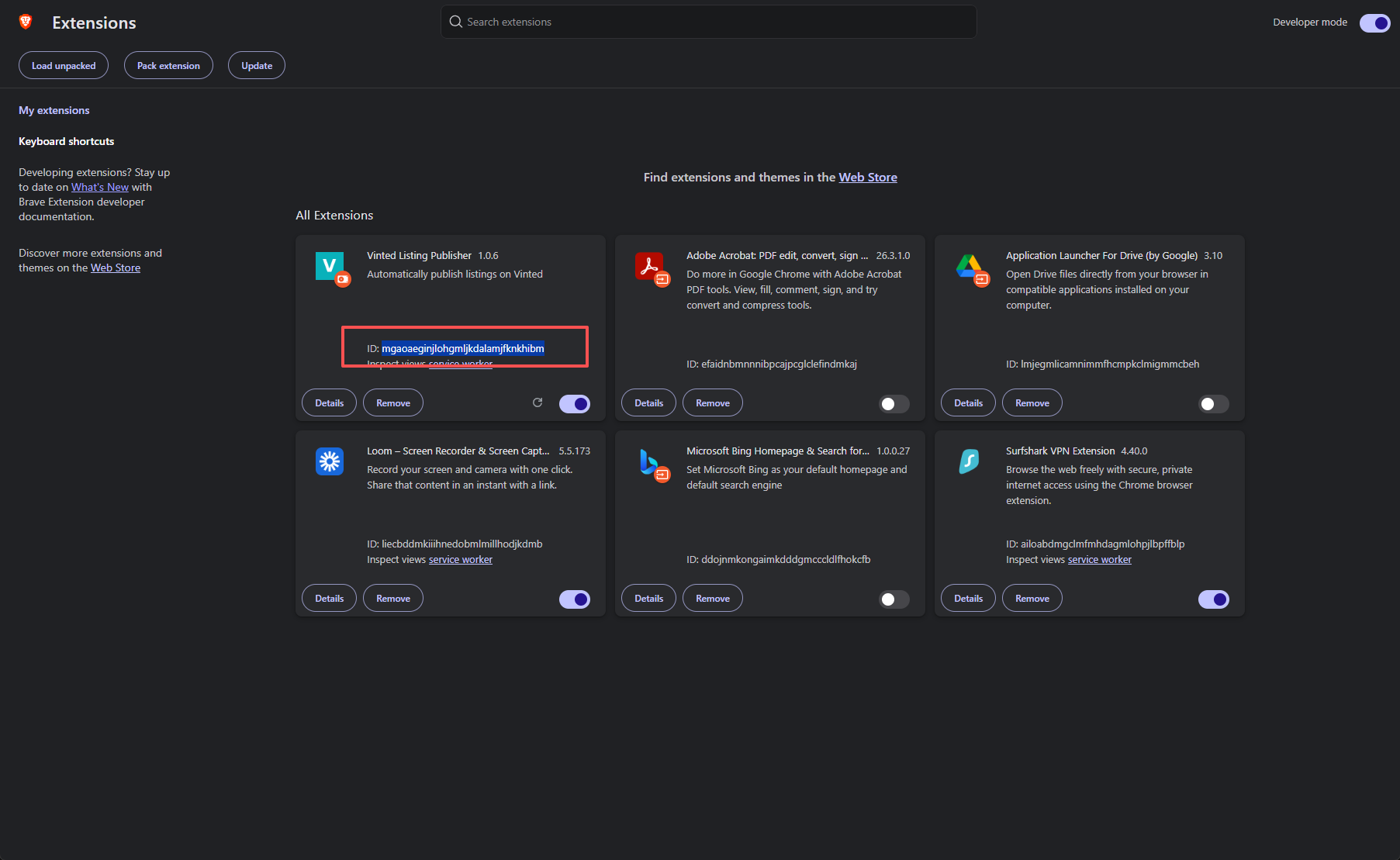Open the What's New link
This screenshot has width=1400, height=860.
(x=100, y=187)
